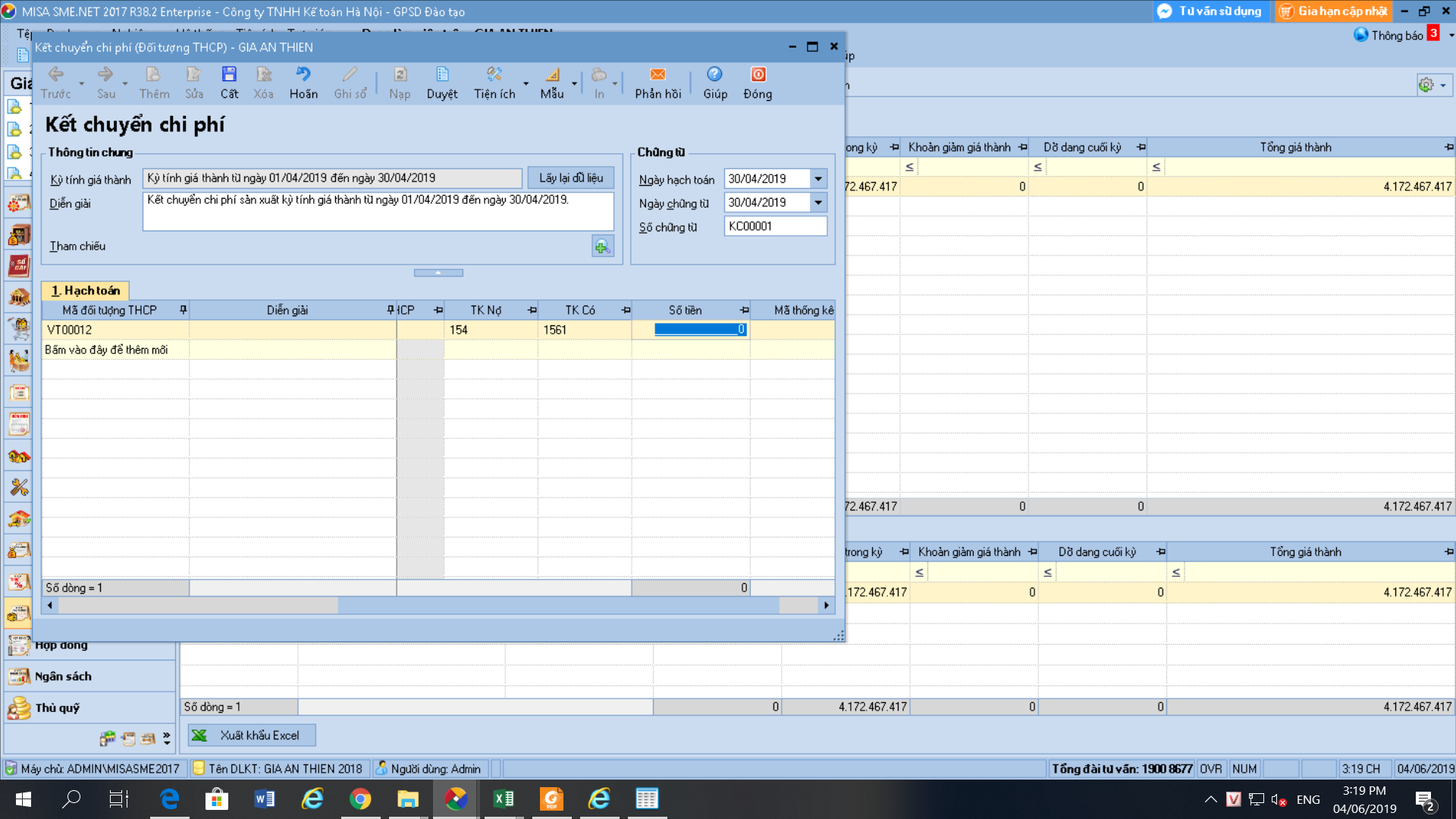Open the Tiện ích tools icon
The width and height of the screenshot is (1456, 819).
494,75
